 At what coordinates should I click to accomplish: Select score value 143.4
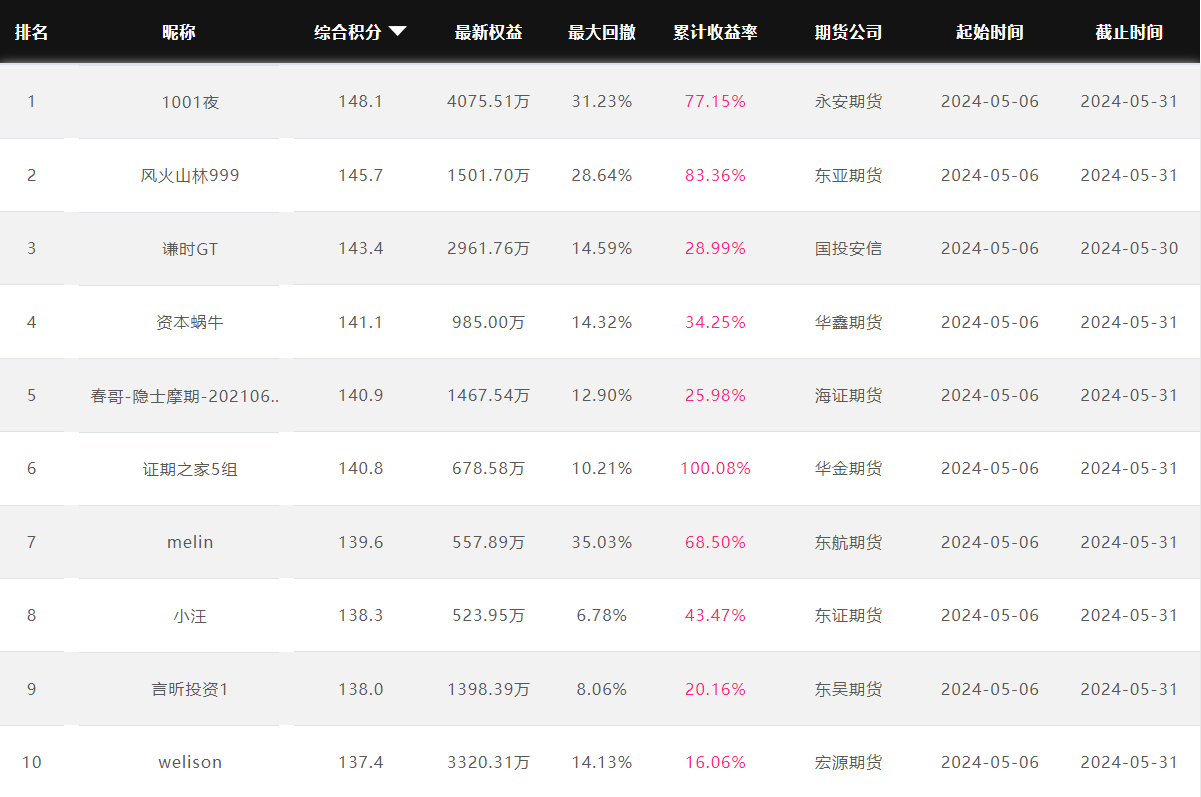360,248
